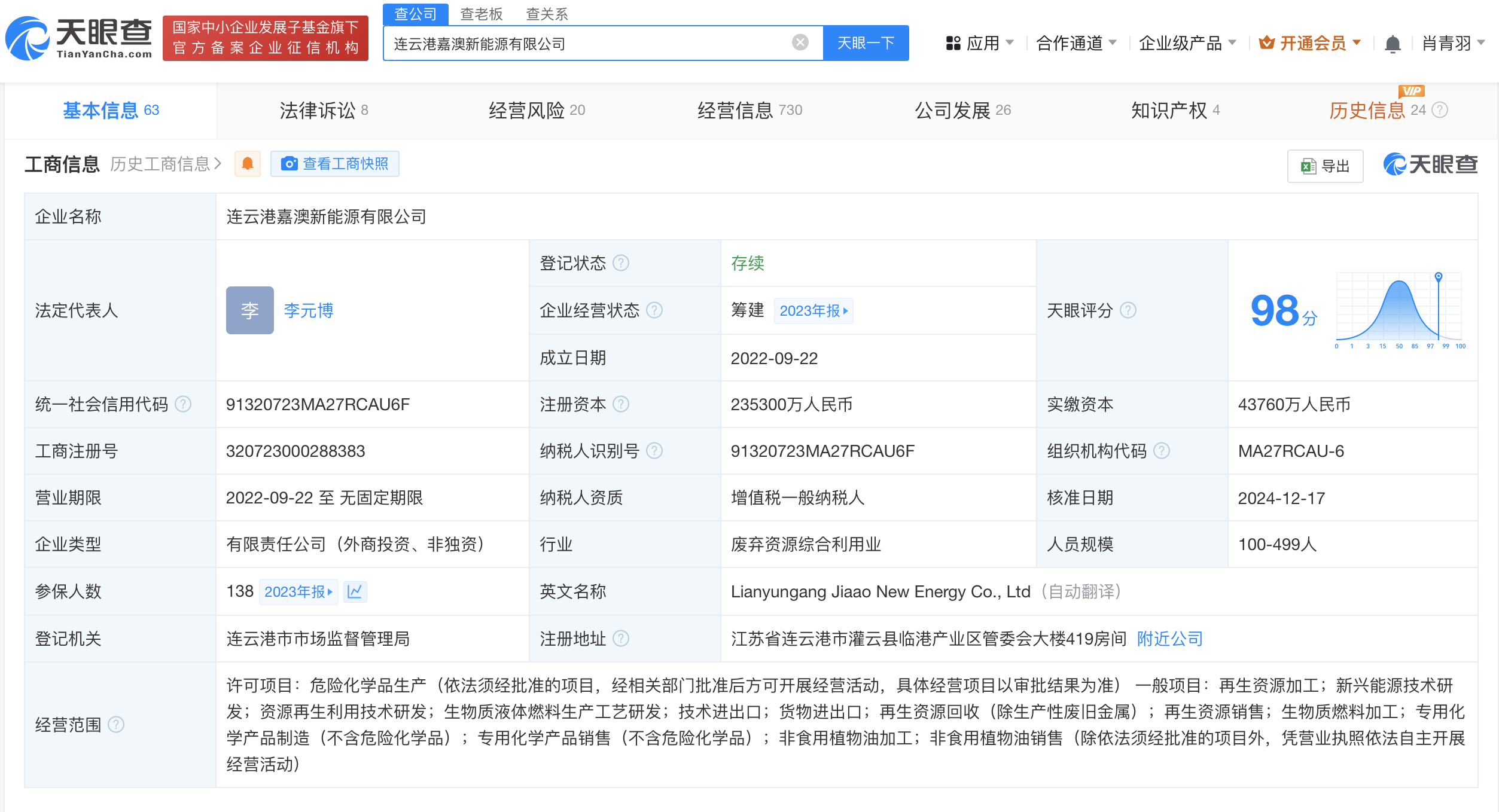Viewport: 1499px width, 812px height.
Task: Click the 废弃资源综合利用业 industry value
Action: pyautogui.click(x=806, y=545)
